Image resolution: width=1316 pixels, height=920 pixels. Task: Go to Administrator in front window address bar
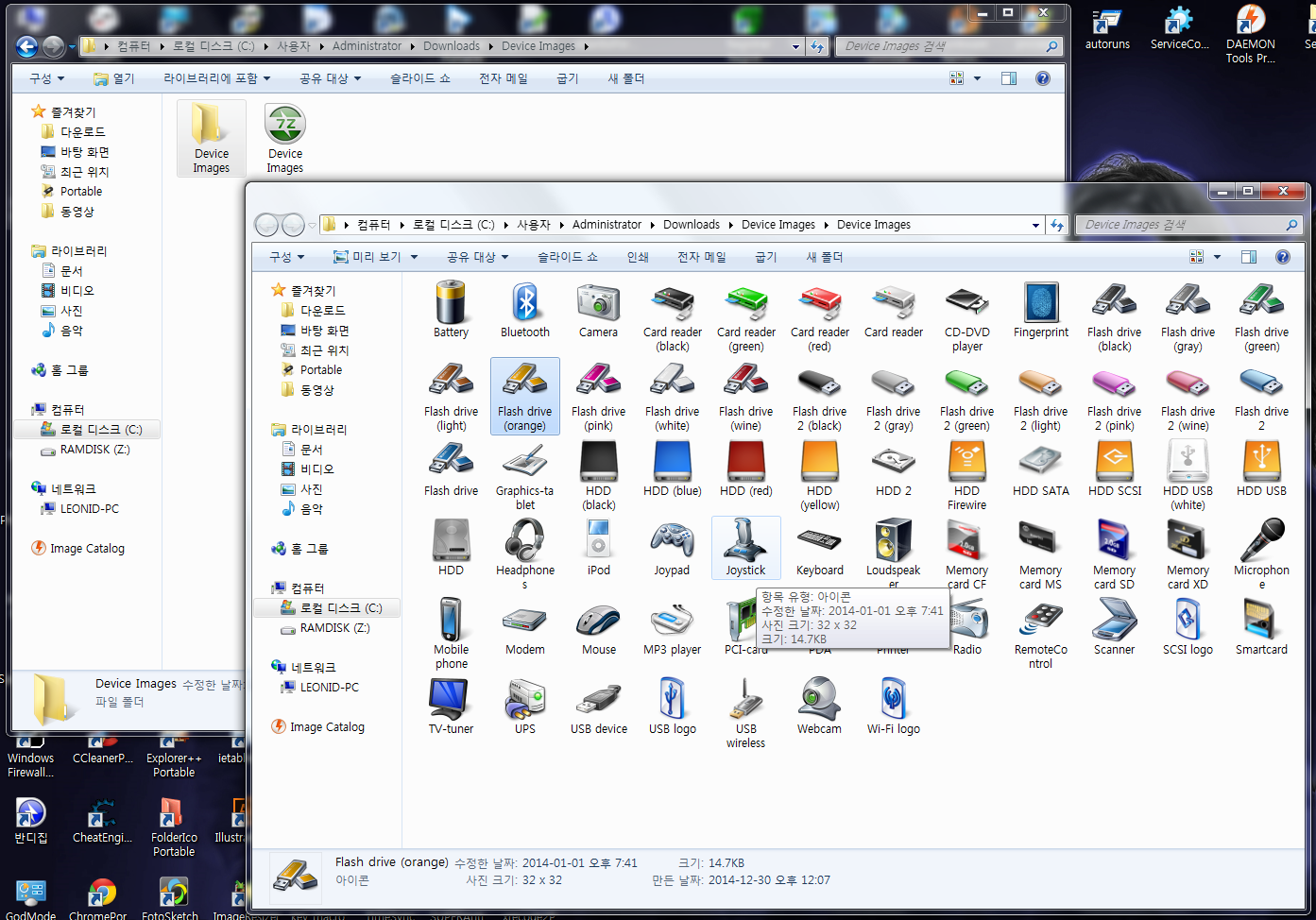click(x=607, y=225)
